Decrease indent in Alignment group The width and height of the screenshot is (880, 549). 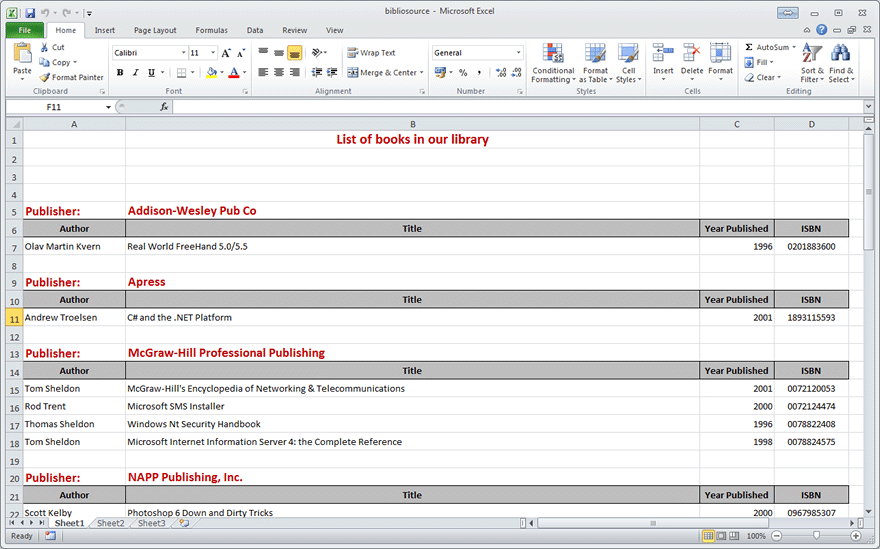(317, 72)
